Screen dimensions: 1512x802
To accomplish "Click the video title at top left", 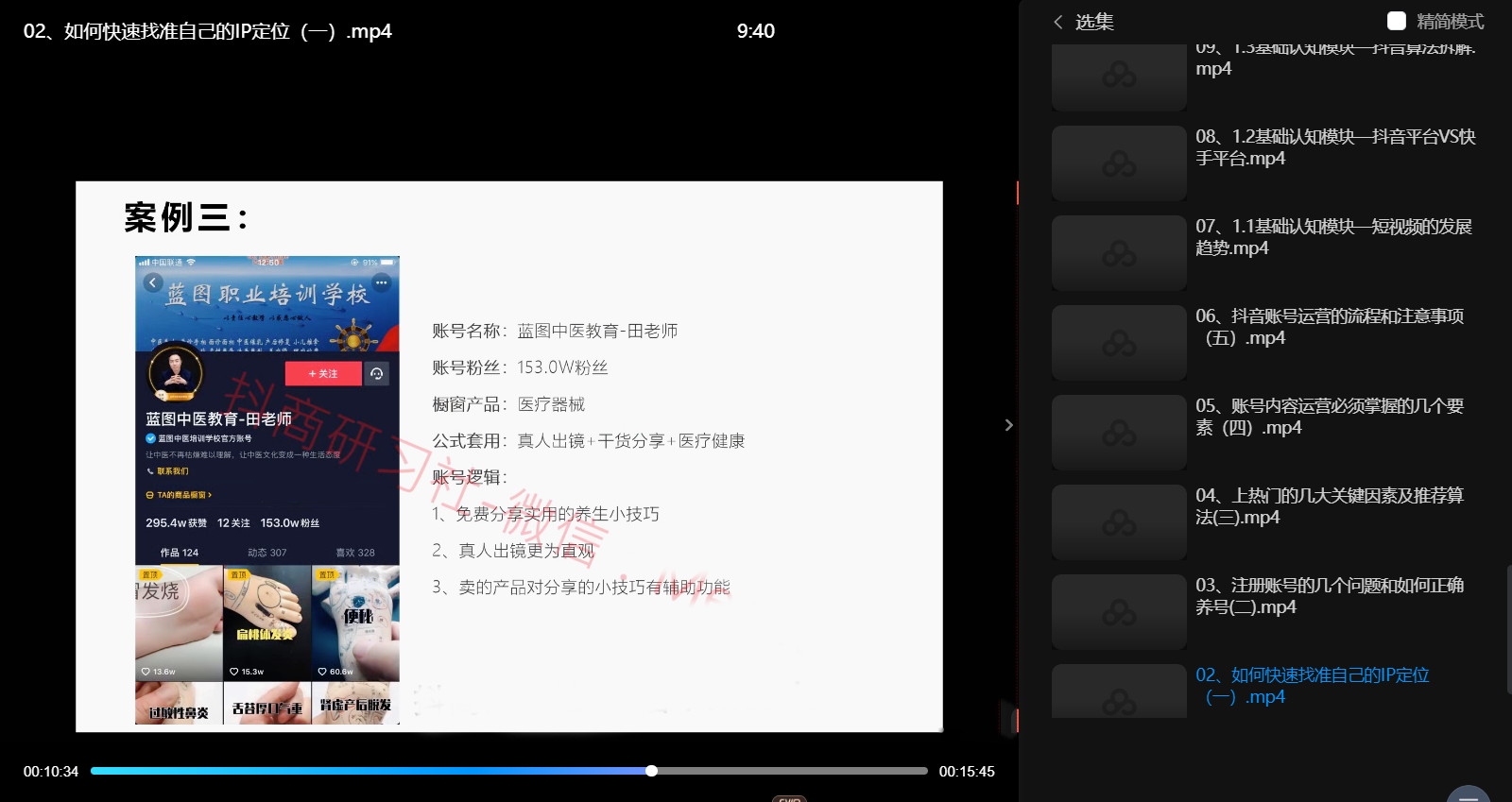I will coord(207,31).
